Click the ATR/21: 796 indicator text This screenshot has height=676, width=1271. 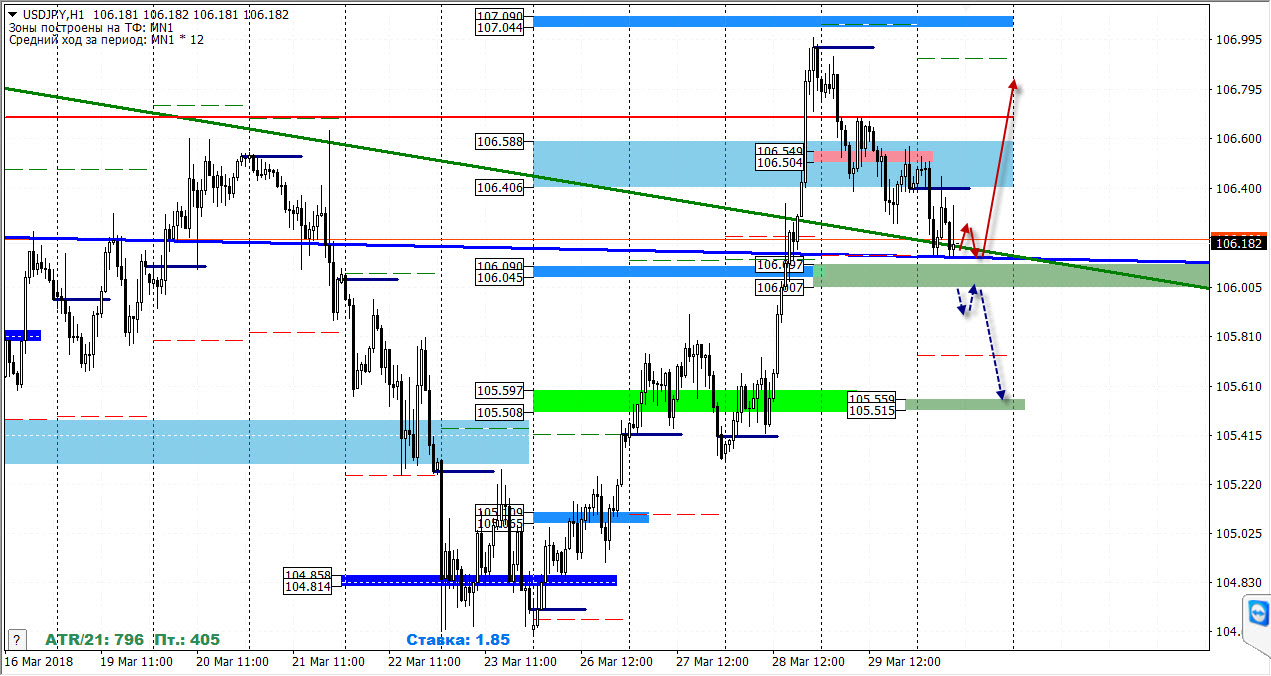pos(95,639)
